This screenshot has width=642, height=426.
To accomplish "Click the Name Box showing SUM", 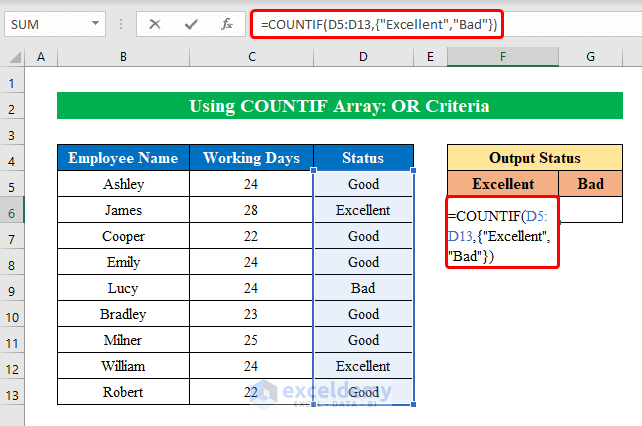I will pos(55,24).
